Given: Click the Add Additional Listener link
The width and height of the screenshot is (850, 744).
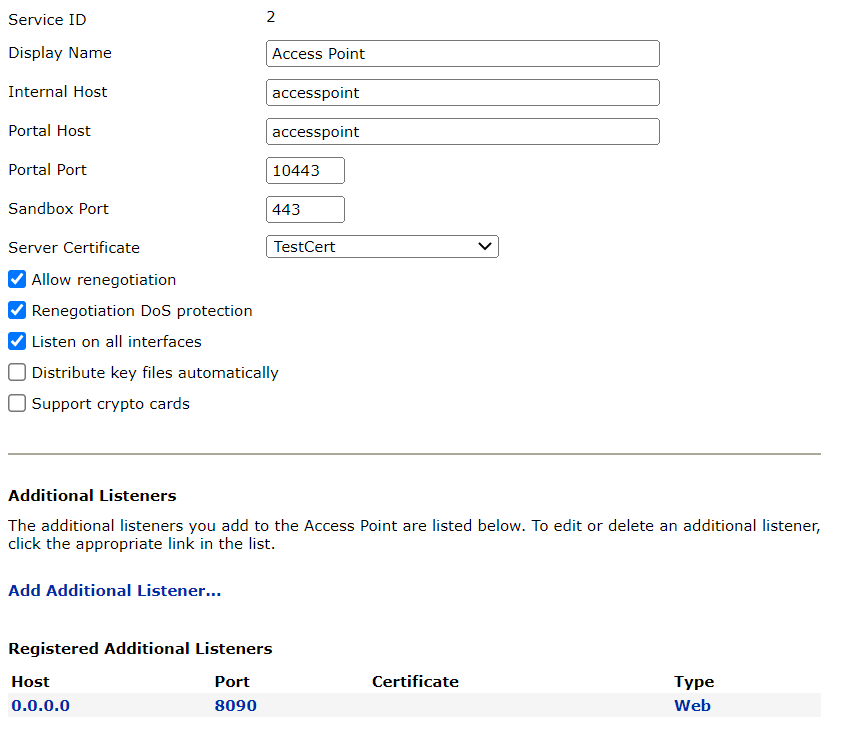Looking at the screenshot, I should pos(114,591).
